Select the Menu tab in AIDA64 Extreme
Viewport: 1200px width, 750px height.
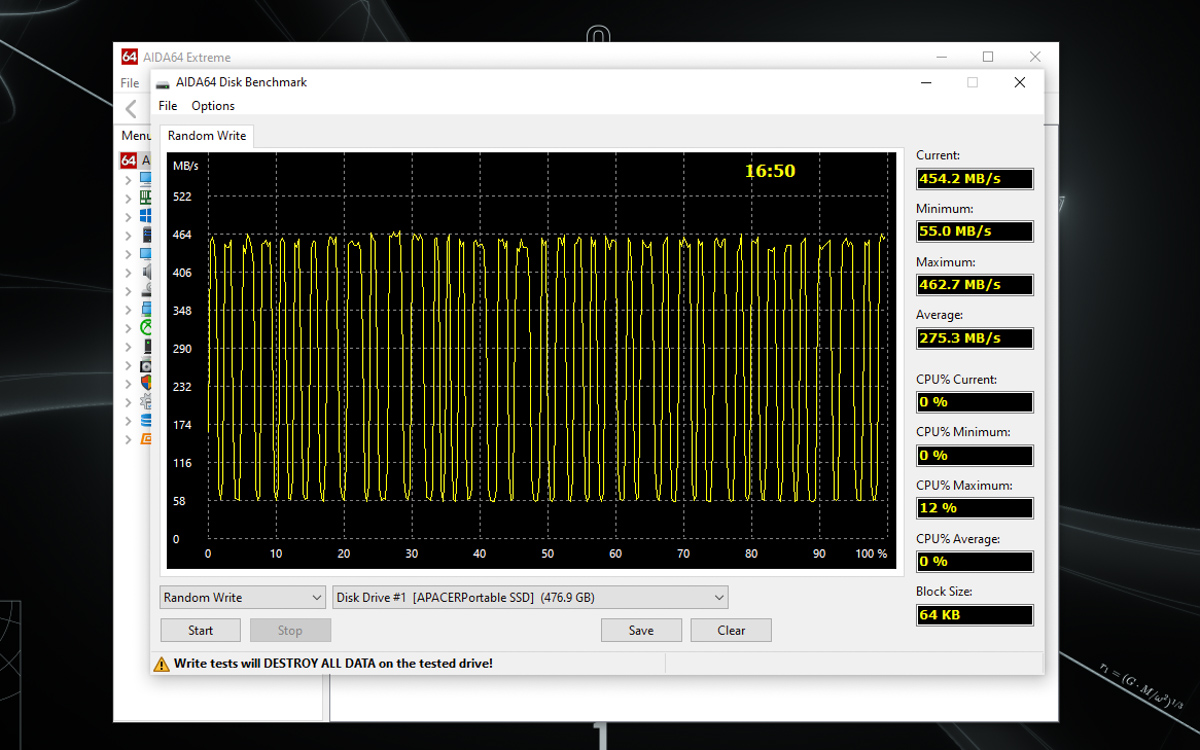[135, 136]
